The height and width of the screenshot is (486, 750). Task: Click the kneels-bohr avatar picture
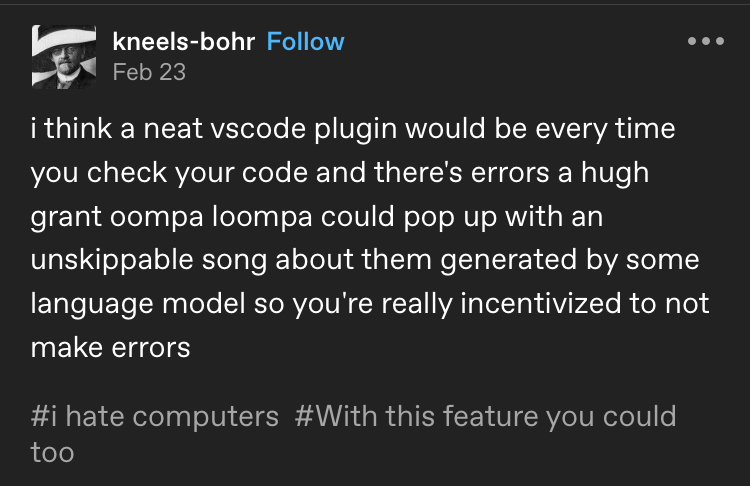pos(64,57)
